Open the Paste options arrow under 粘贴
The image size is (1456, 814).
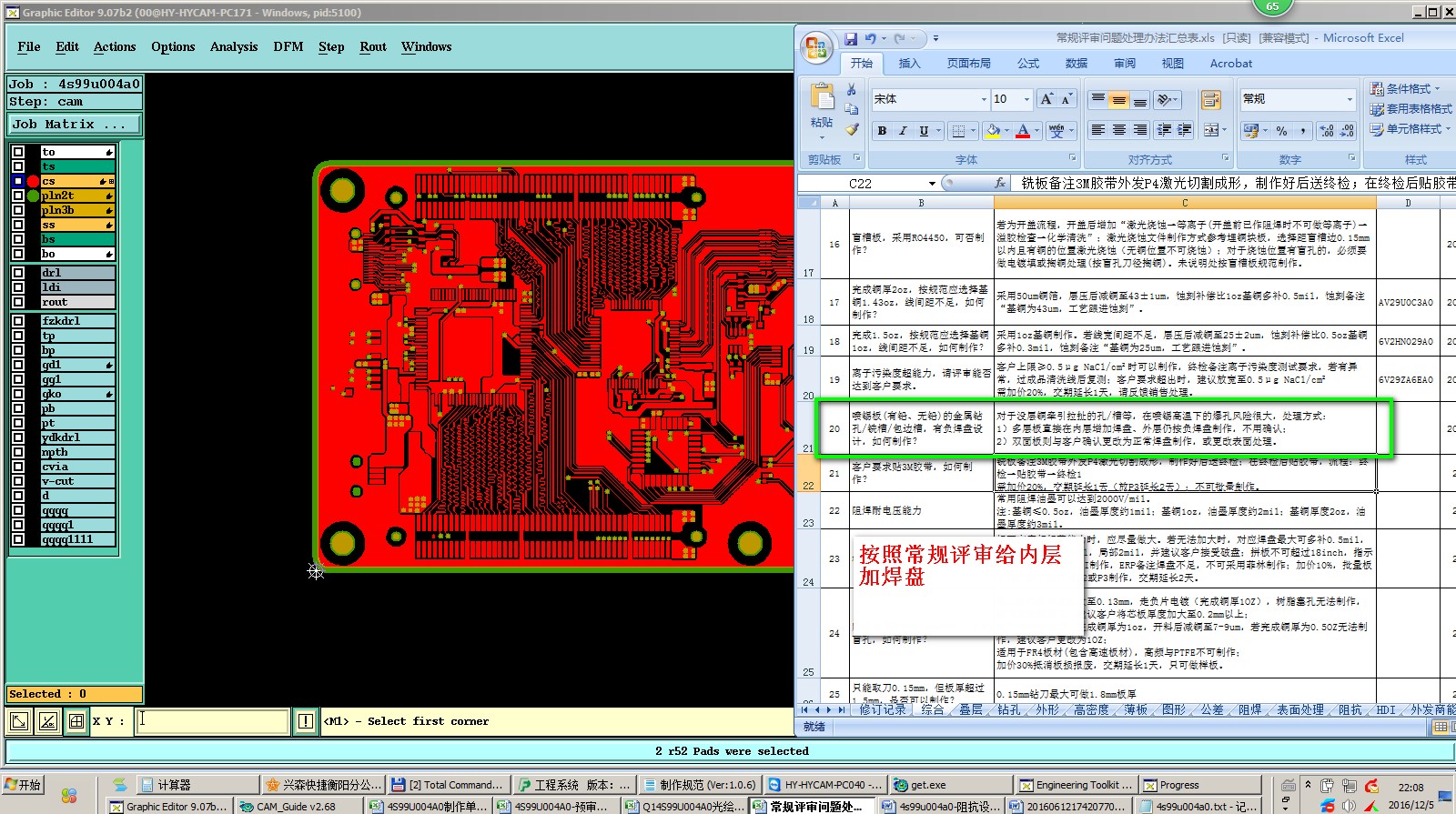pyautogui.click(x=822, y=138)
